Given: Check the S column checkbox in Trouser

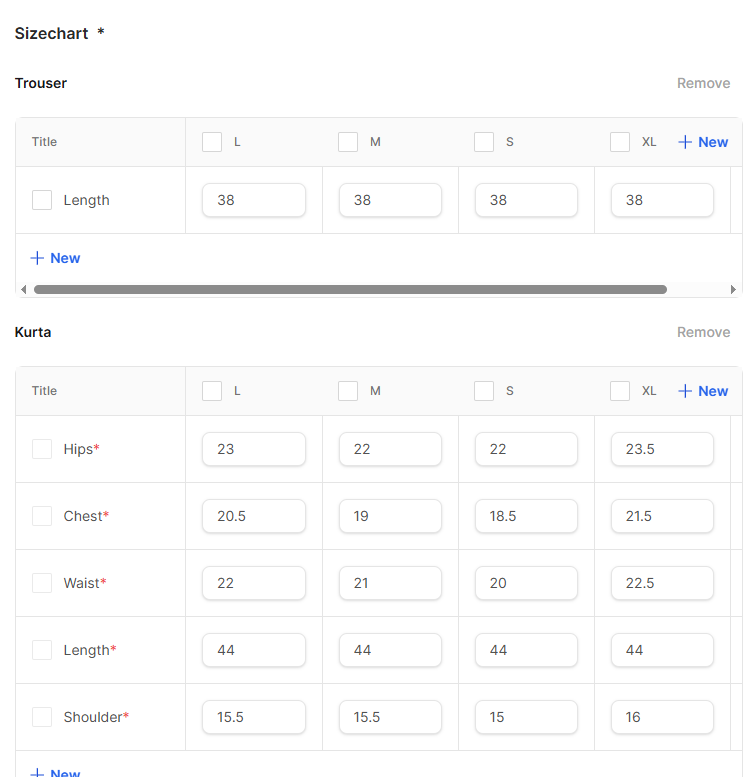Looking at the screenshot, I should (484, 142).
